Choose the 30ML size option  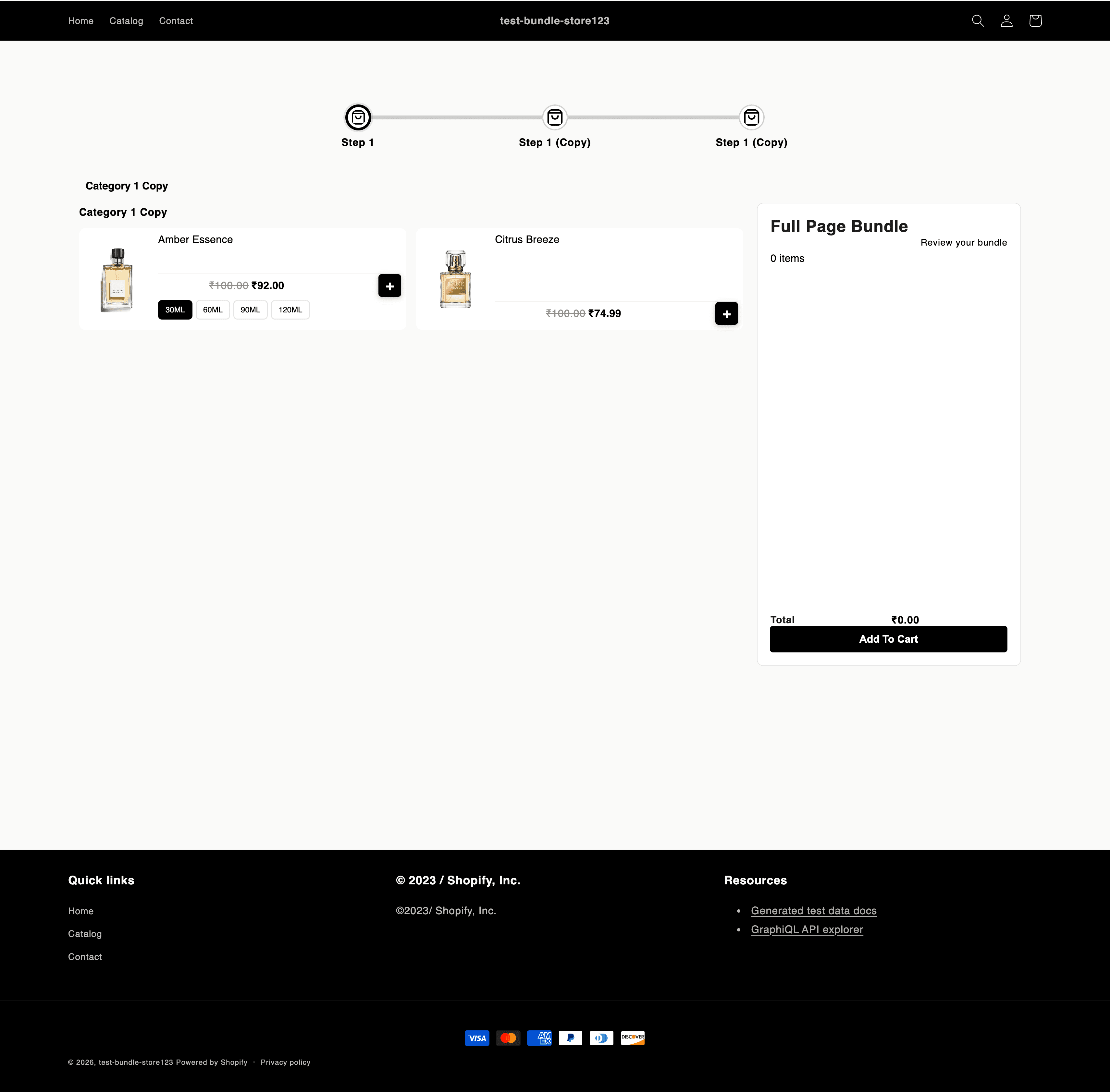pos(175,310)
